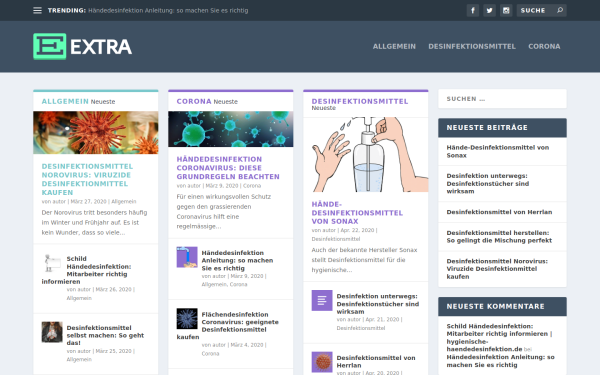Click CORONA column heading
Viewport: 600px width, 375px height.
click(x=194, y=101)
